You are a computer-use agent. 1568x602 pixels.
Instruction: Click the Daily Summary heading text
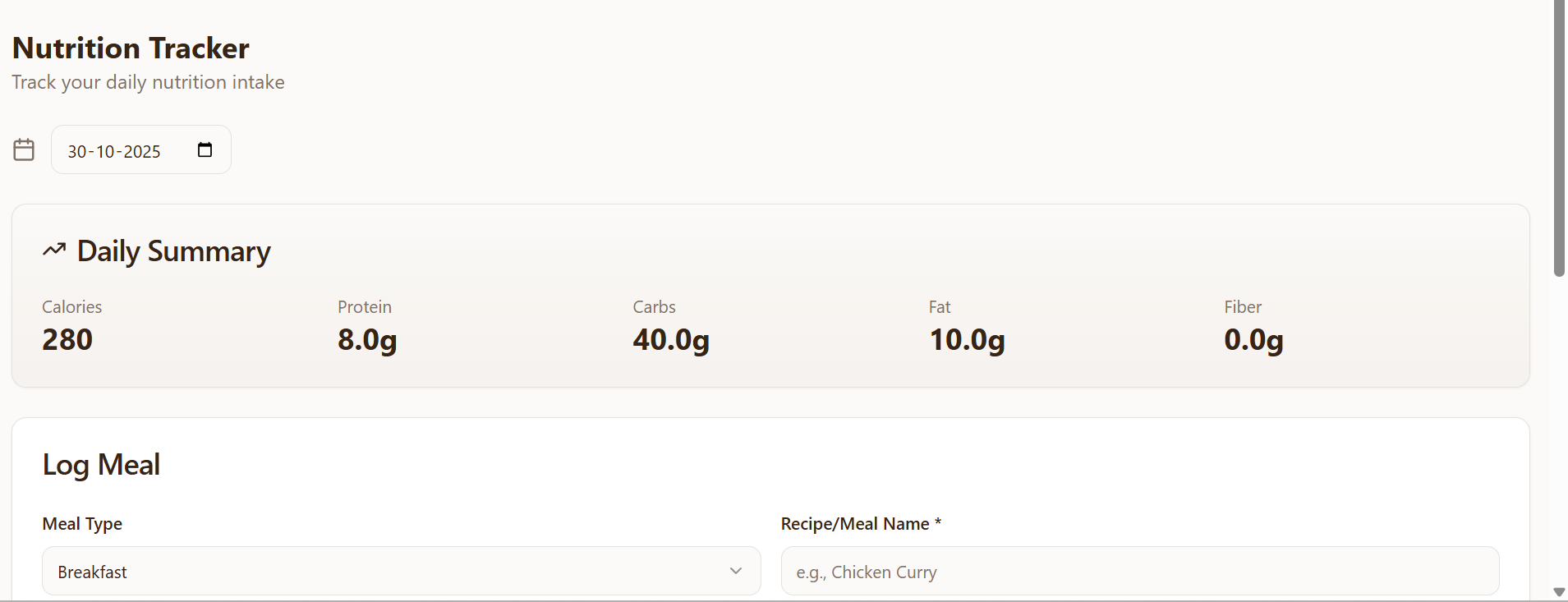(x=173, y=251)
